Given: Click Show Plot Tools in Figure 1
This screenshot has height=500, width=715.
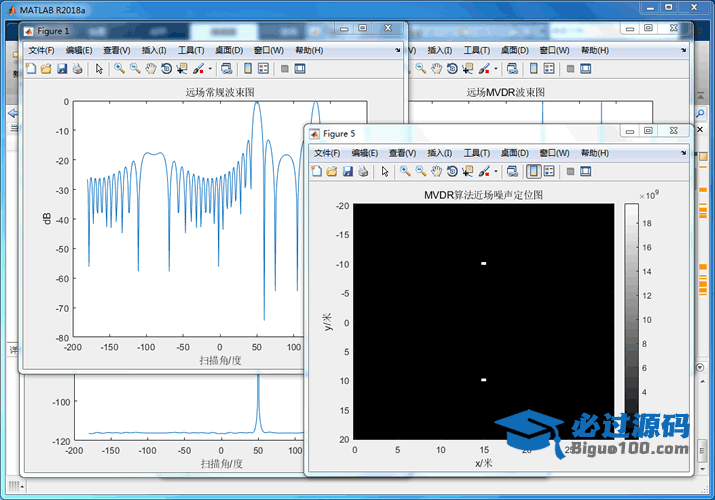Looking at the screenshot, I should (300, 69).
